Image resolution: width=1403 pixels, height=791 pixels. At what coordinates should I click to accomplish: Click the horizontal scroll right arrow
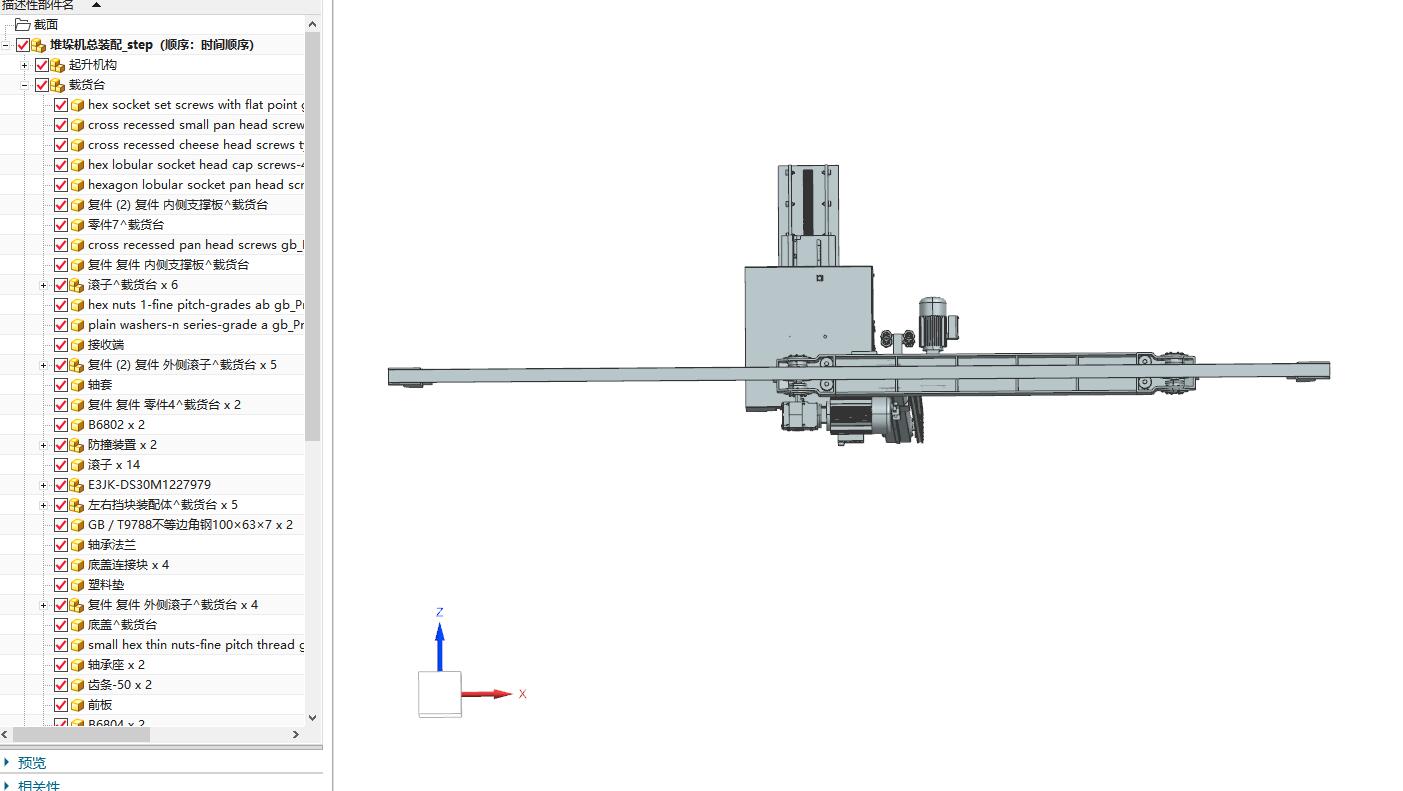click(296, 734)
